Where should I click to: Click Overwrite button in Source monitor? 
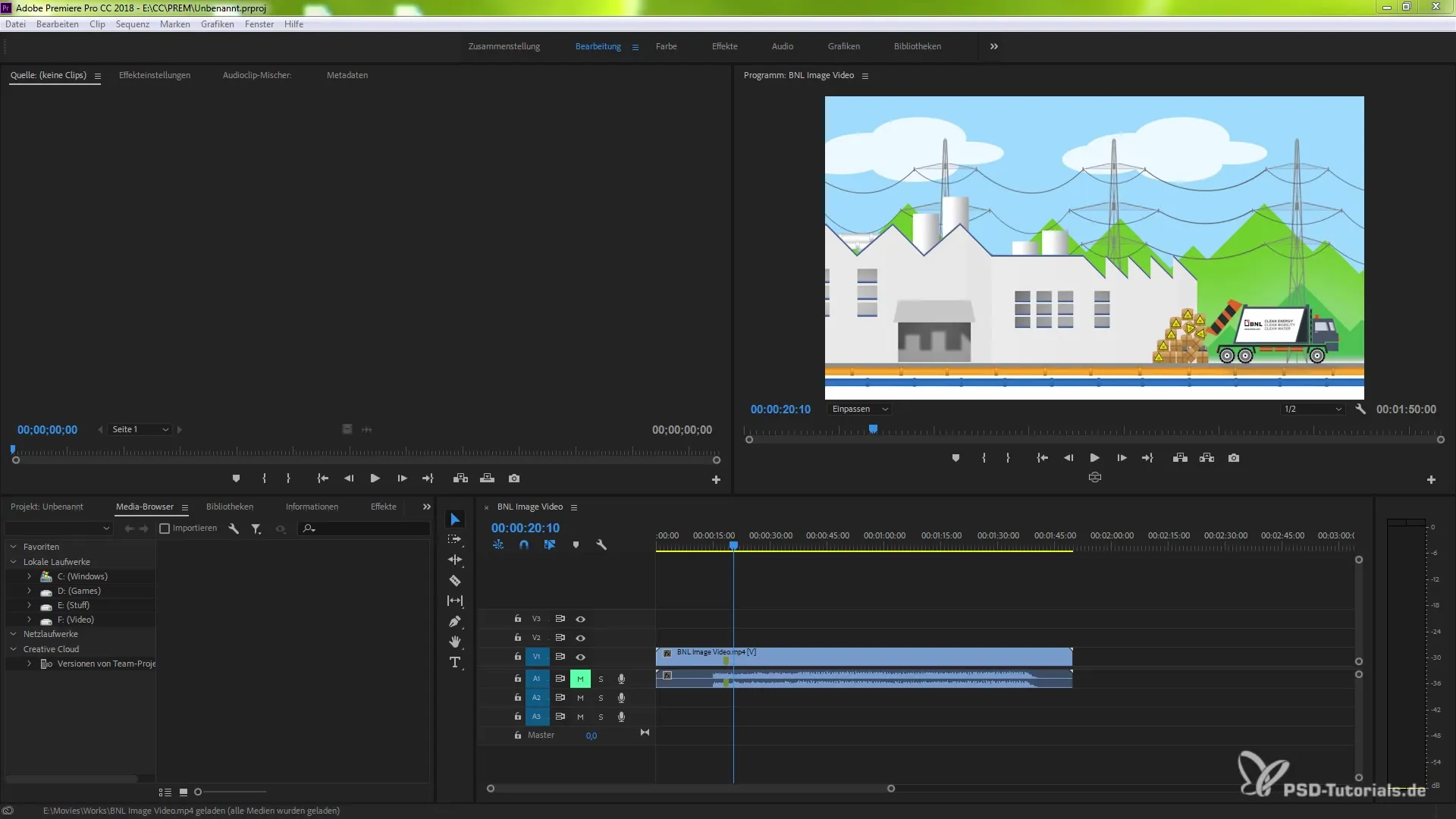[487, 479]
